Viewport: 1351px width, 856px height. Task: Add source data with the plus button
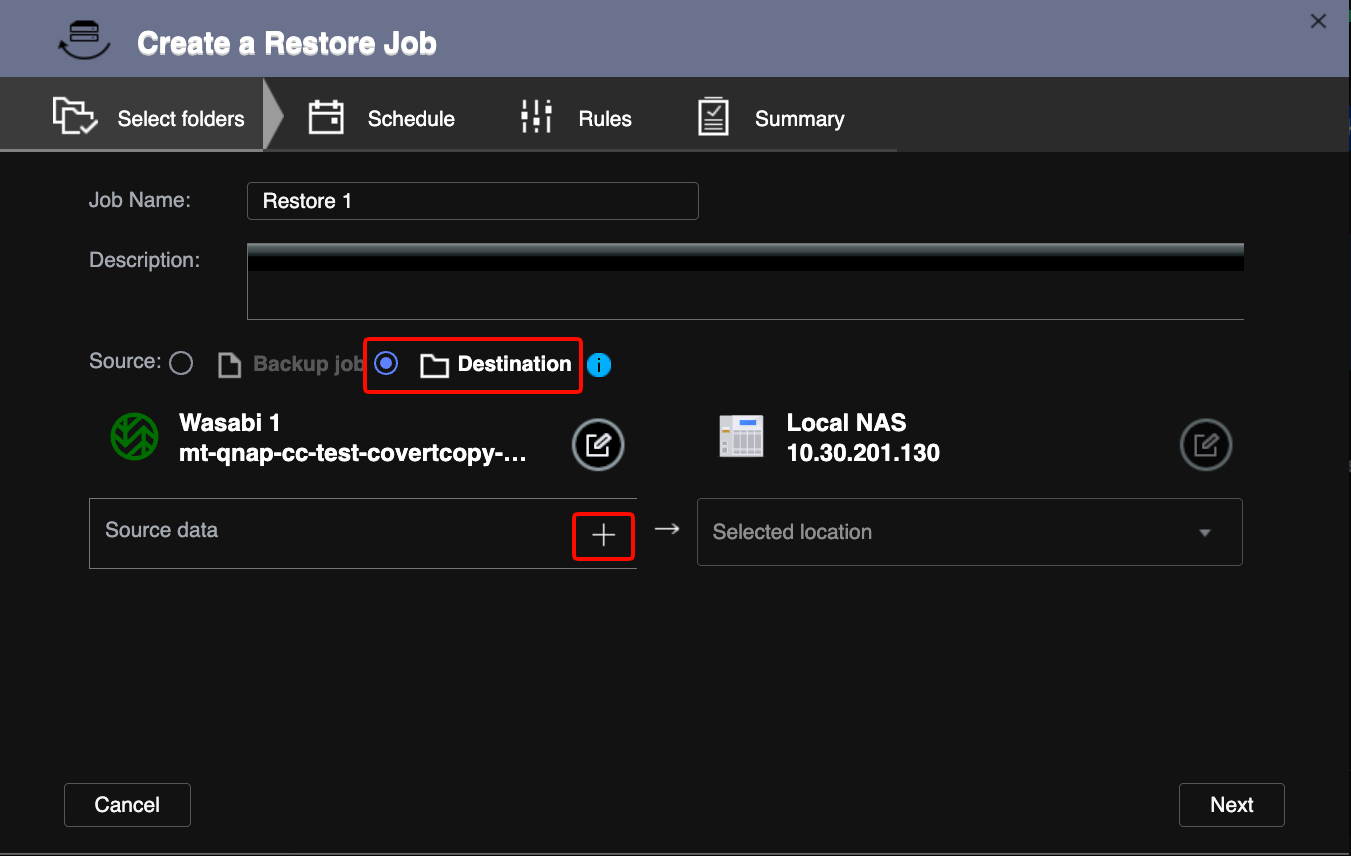coord(603,536)
